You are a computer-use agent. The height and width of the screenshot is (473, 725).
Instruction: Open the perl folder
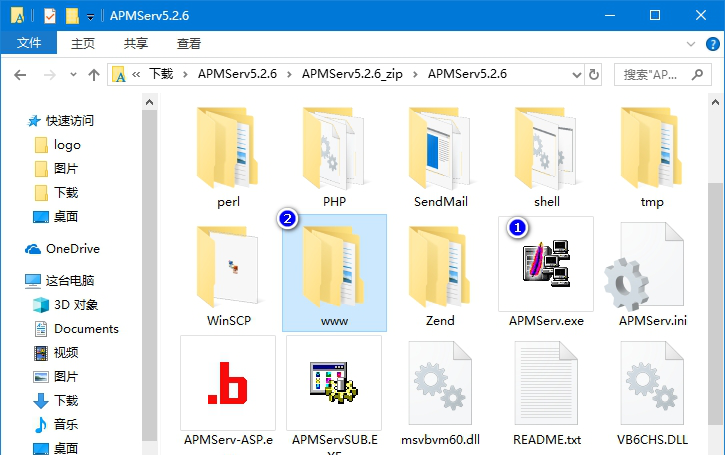tap(228, 157)
